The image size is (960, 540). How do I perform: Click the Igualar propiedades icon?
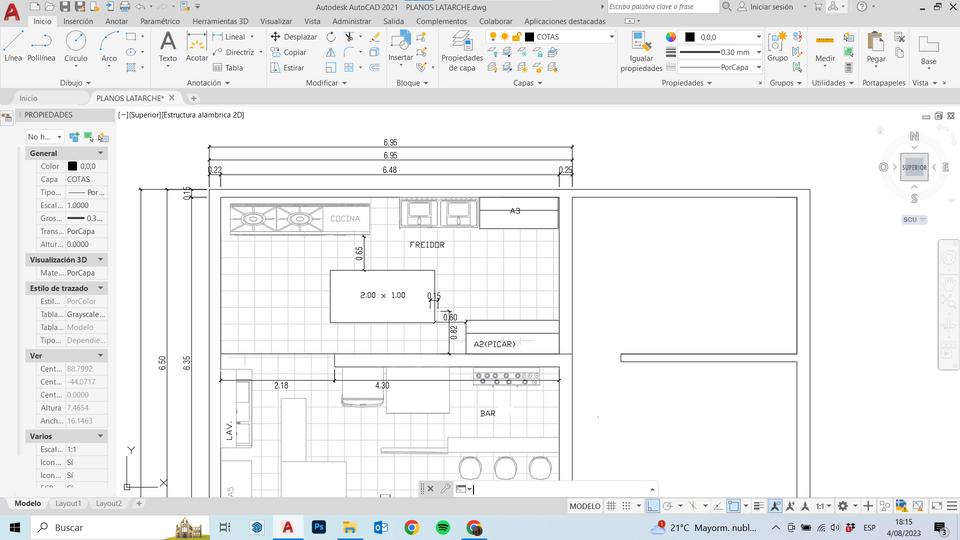tap(641, 46)
